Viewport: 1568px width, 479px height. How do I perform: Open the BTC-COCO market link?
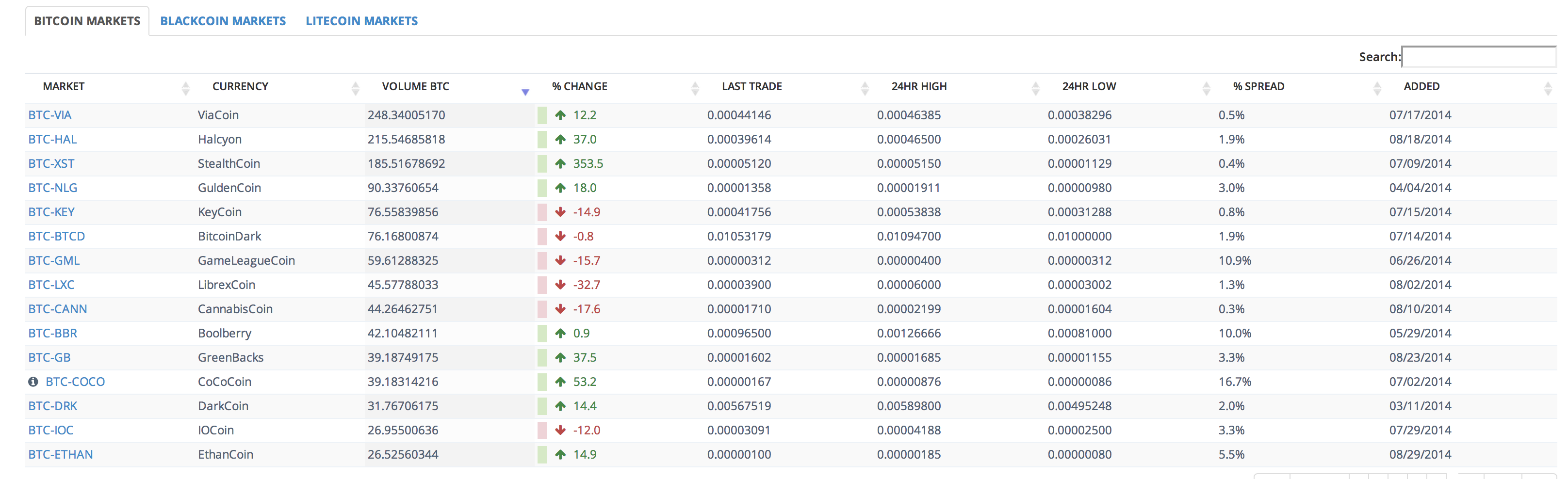[x=76, y=382]
